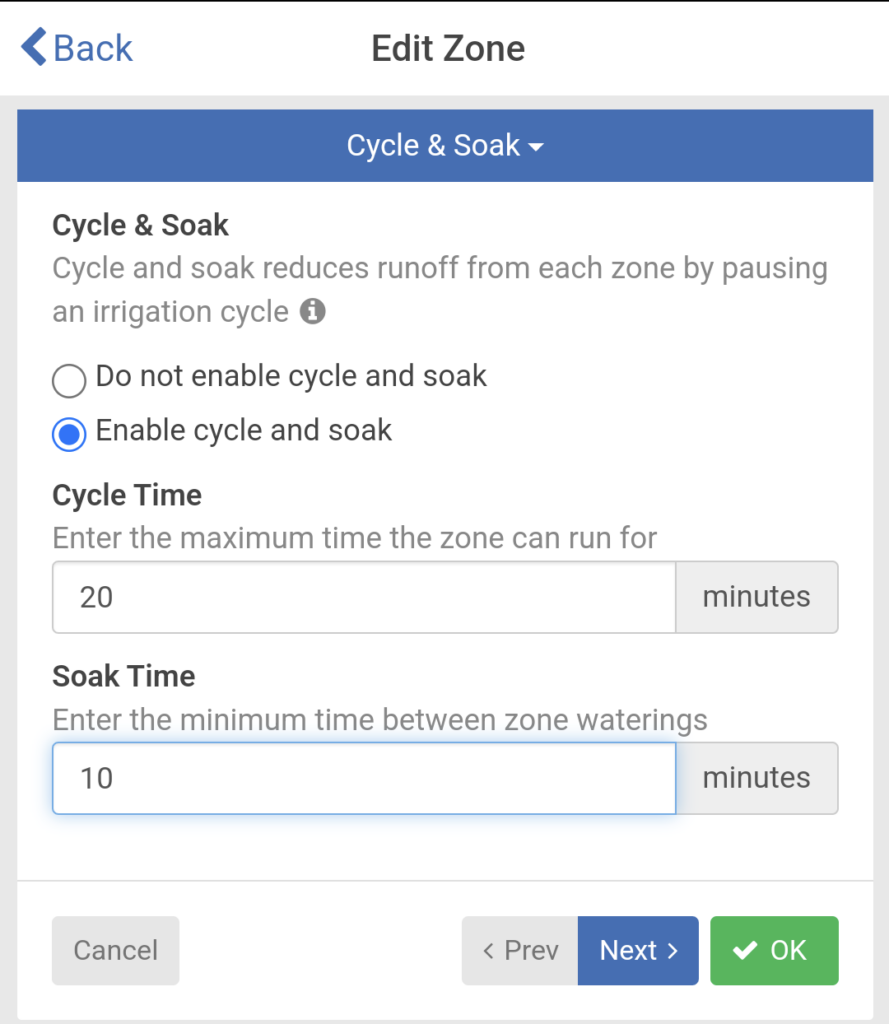Click the checkmark icon on OK button
889x1024 pixels.
[x=745, y=950]
